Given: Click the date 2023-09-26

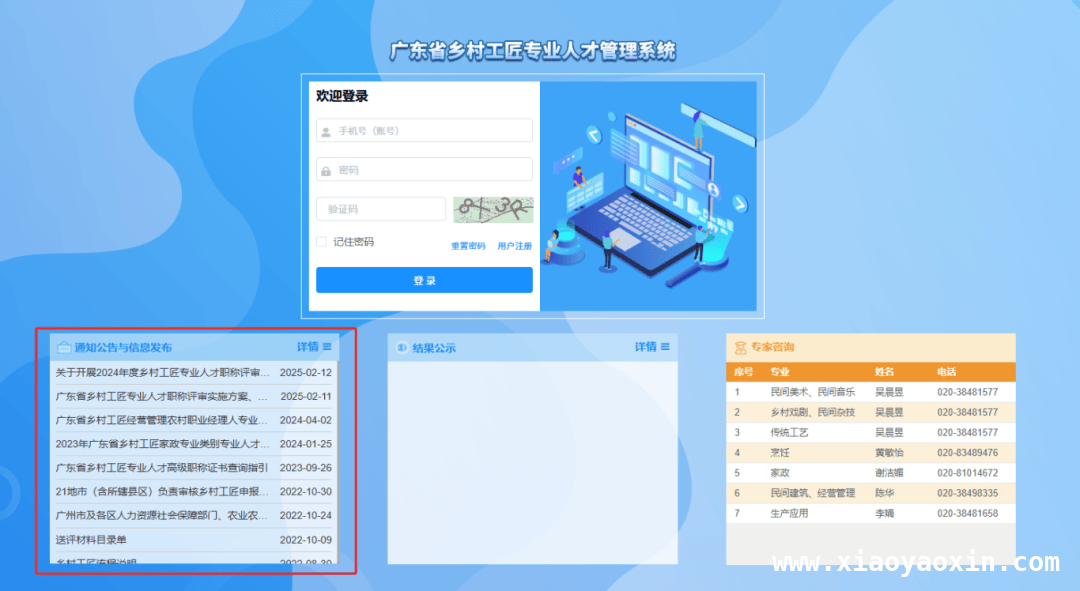Looking at the screenshot, I should (x=306, y=468).
